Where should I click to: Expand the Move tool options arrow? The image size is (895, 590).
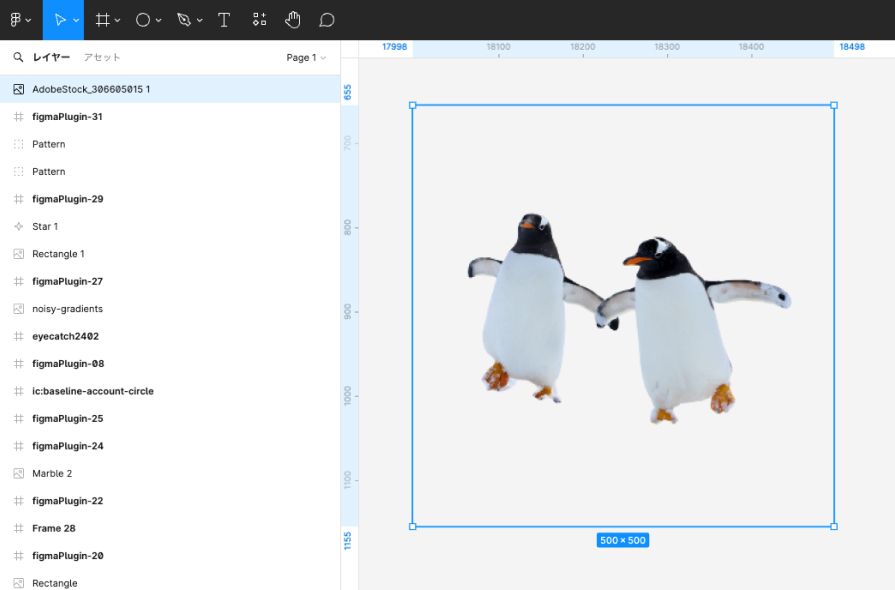coord(77,21)
